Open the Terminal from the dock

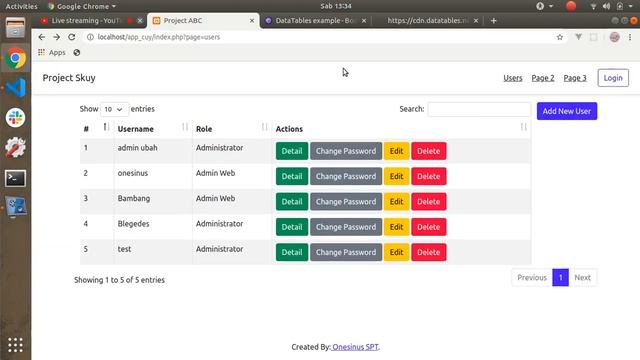(x=16, y=178)
